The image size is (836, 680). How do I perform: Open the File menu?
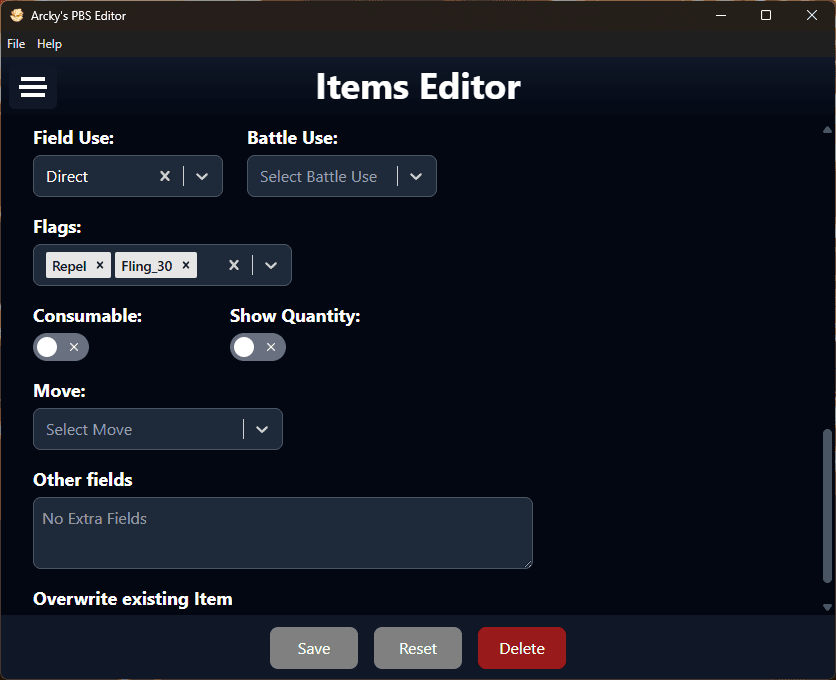click(16, 44)
